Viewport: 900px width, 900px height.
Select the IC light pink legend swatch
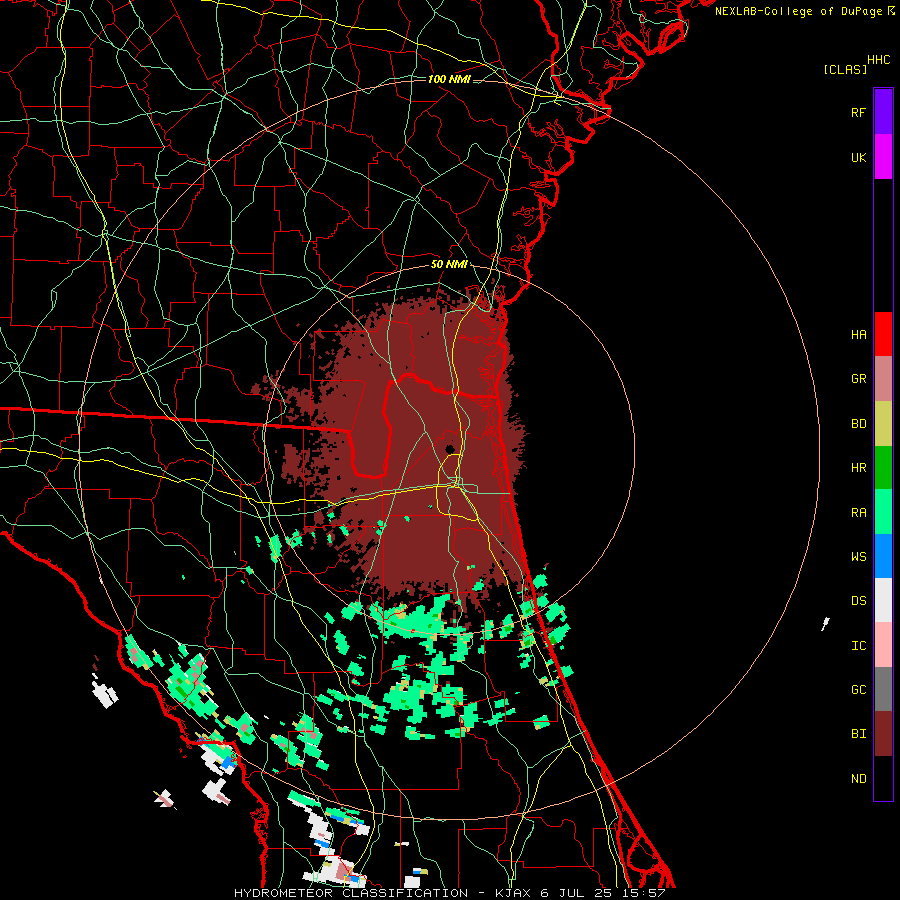(883, 645)
